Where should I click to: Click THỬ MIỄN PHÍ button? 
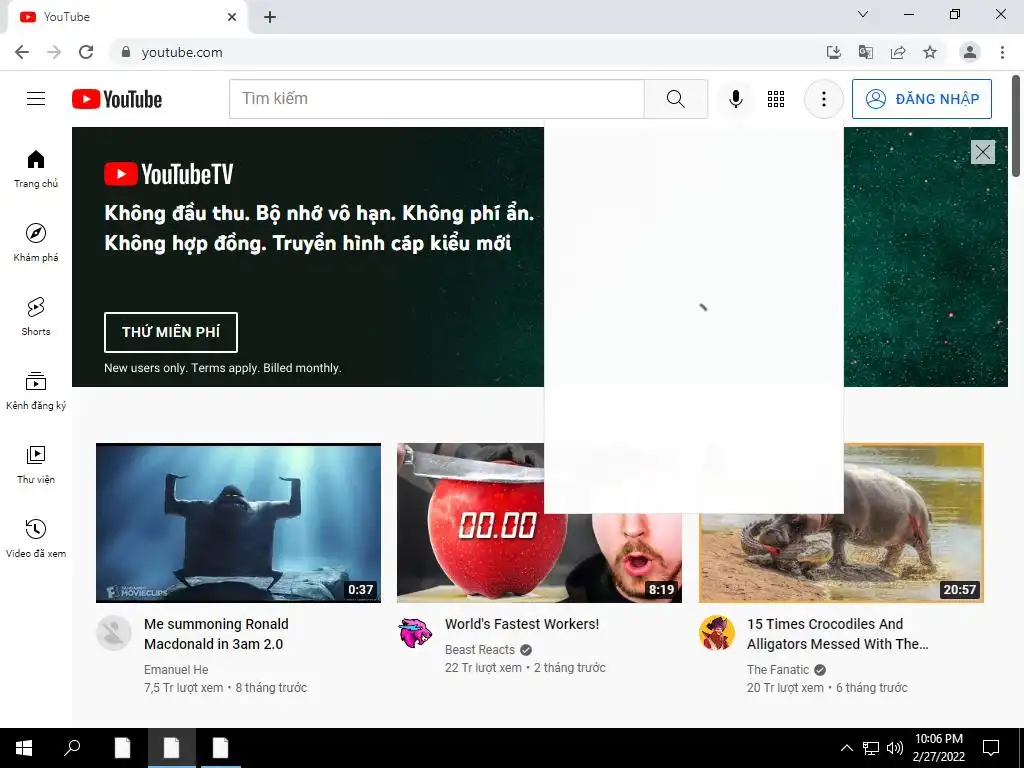(170, 332)
